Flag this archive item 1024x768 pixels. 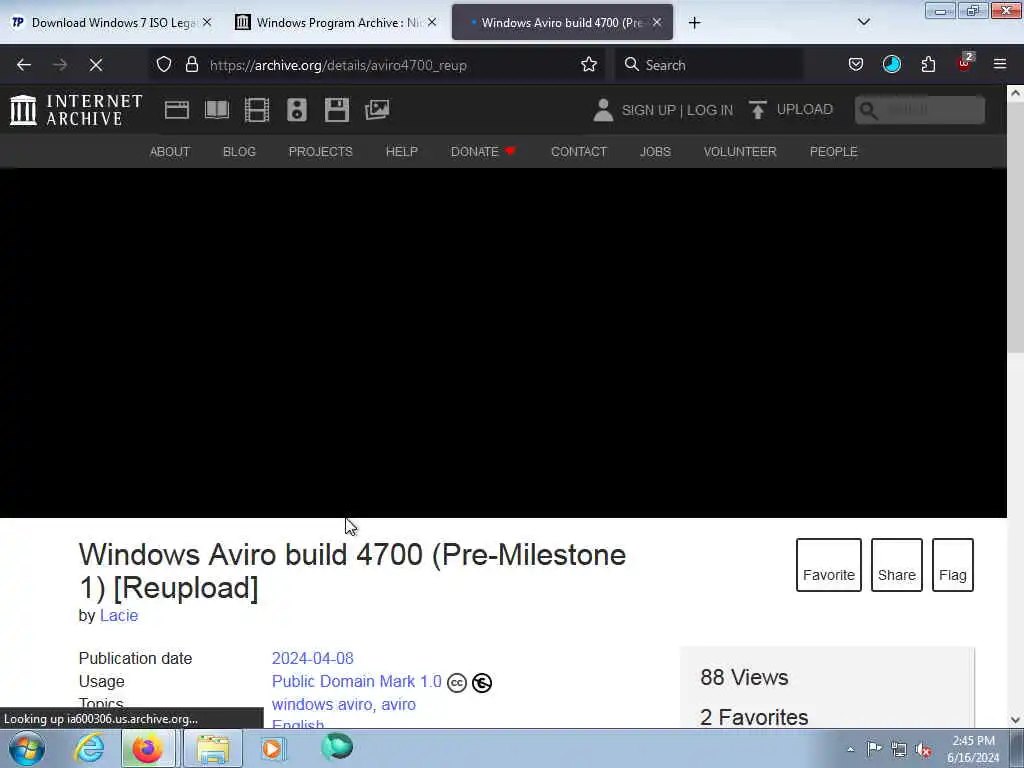click(x=953, y=565)
